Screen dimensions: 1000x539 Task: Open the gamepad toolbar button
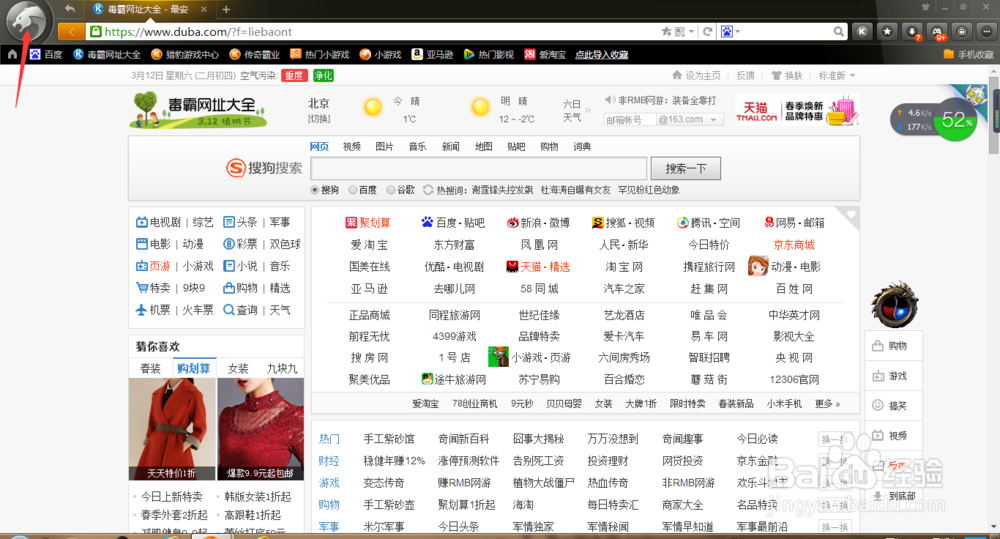937,31
